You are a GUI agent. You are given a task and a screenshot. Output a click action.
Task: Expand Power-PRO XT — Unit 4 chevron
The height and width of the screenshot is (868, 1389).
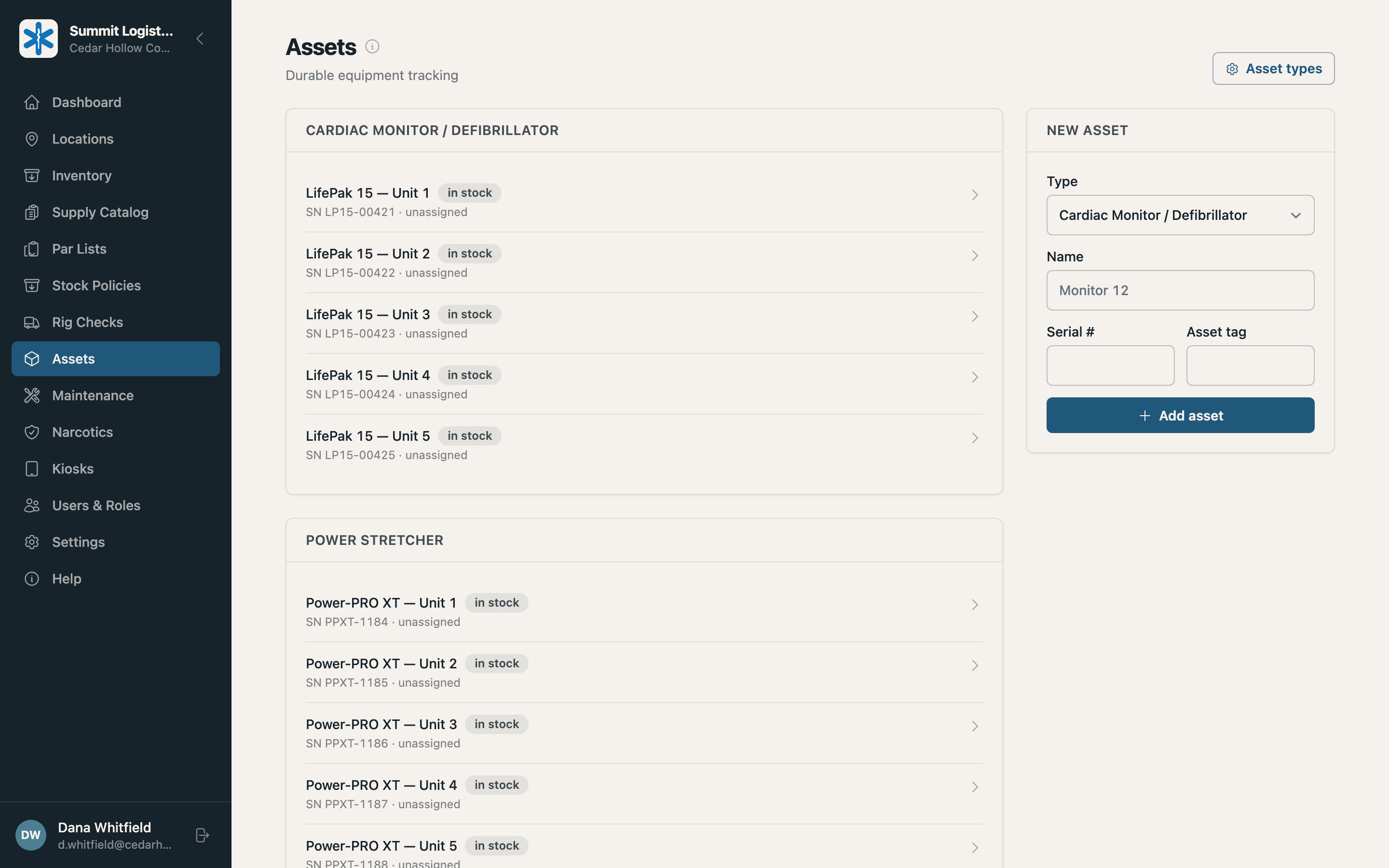point(975,787)
